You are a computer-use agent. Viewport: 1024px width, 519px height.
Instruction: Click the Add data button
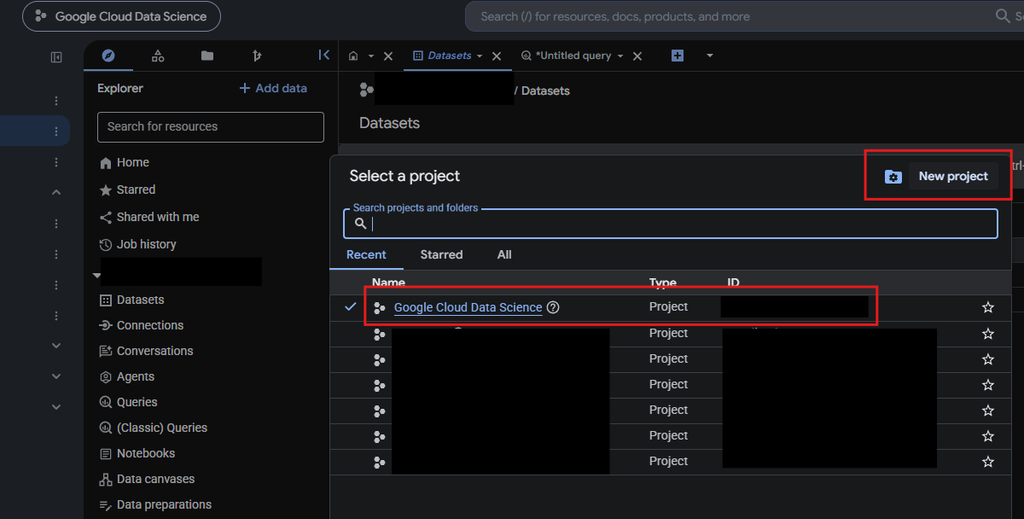273,88
